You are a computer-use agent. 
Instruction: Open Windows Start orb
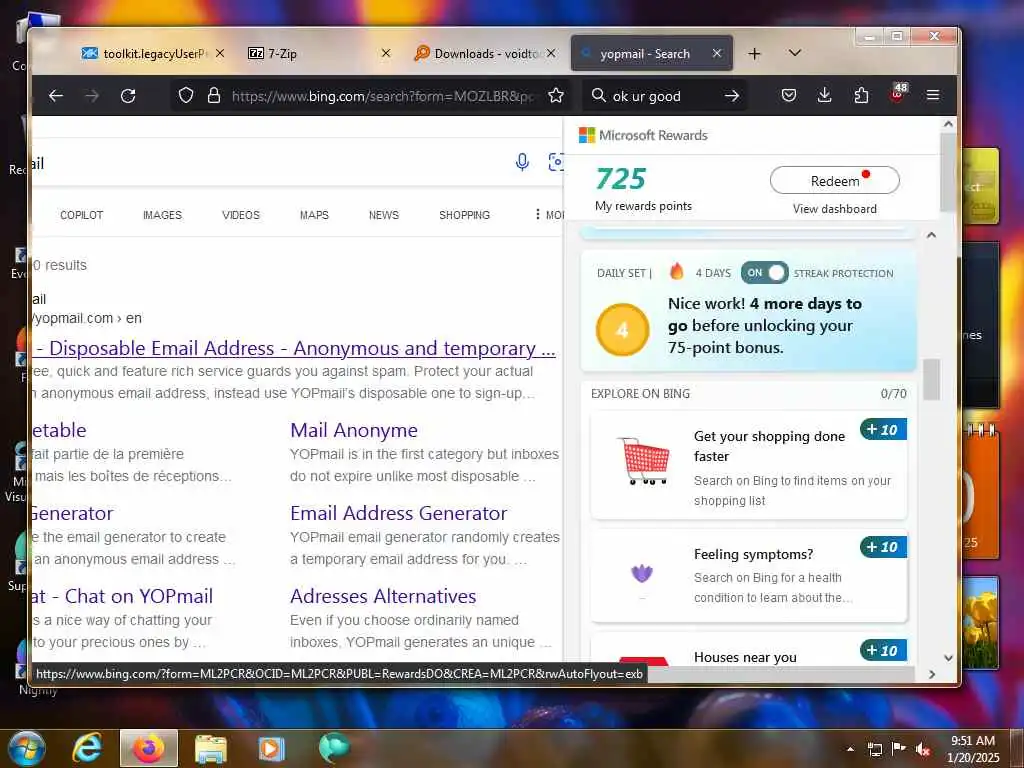[x=26, y=748]
